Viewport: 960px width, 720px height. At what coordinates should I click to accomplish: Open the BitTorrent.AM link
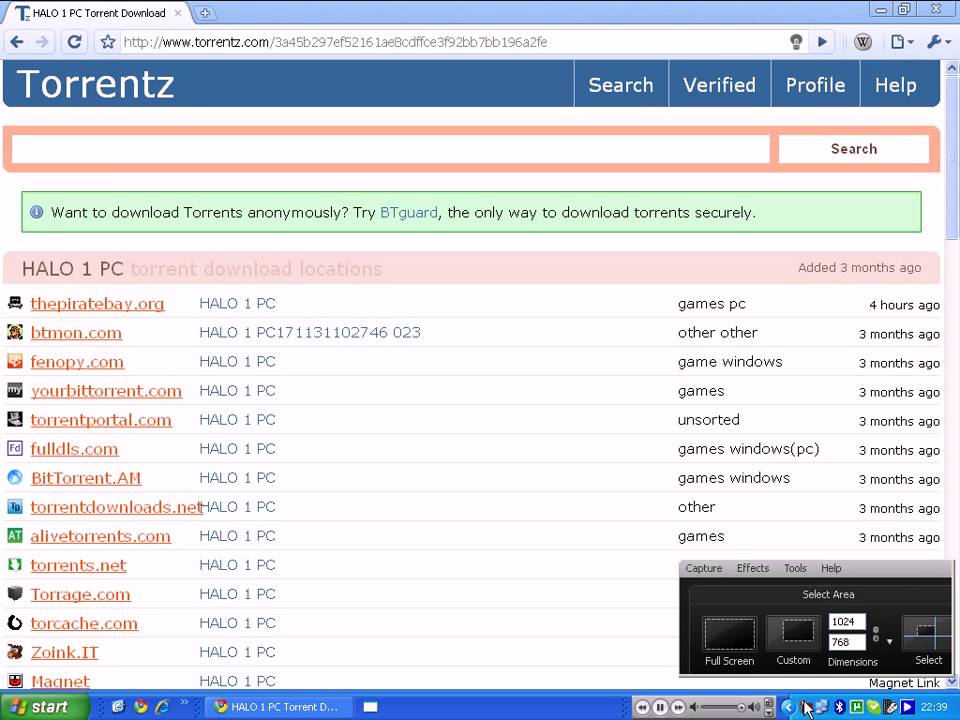coord(86,478)
